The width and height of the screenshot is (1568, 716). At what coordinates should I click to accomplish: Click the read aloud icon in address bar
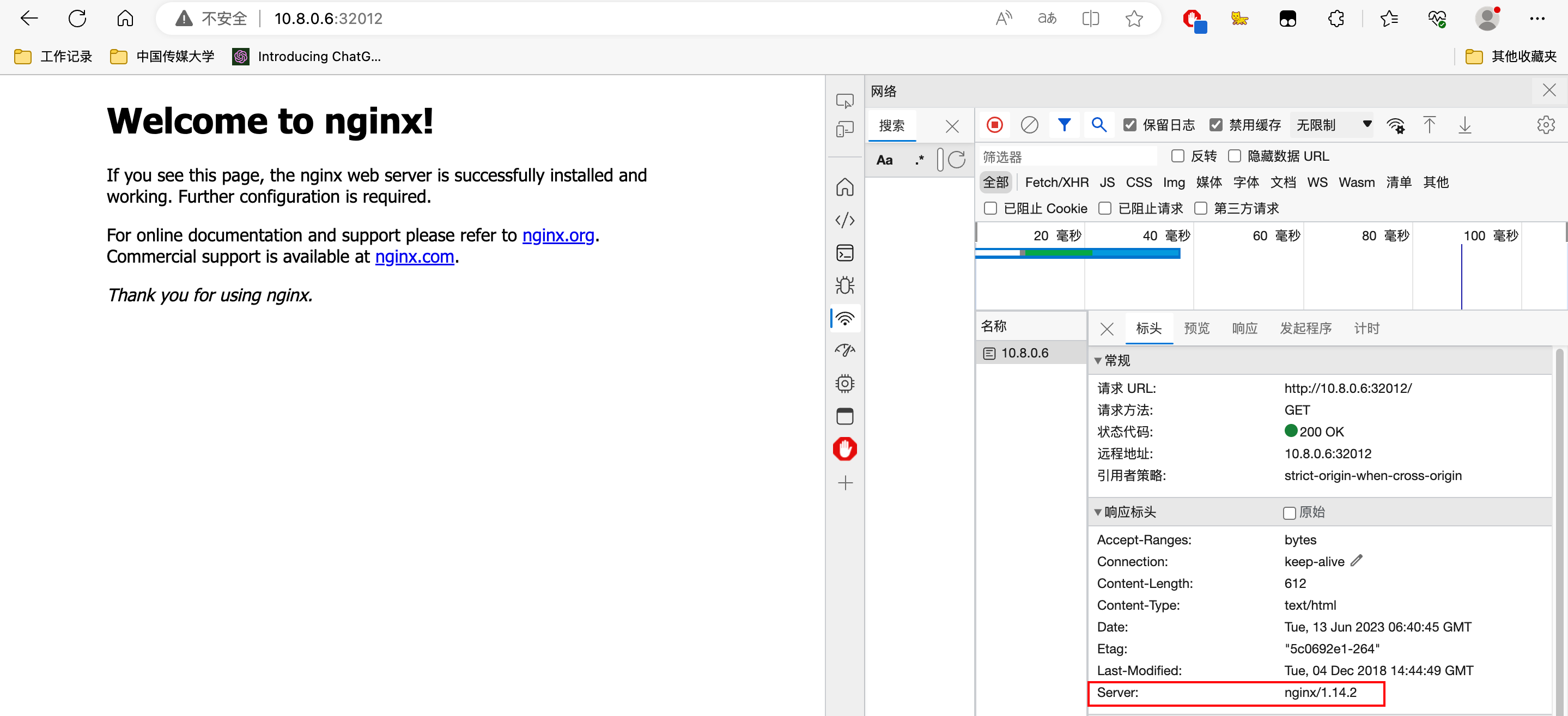tap(1003, 19)
